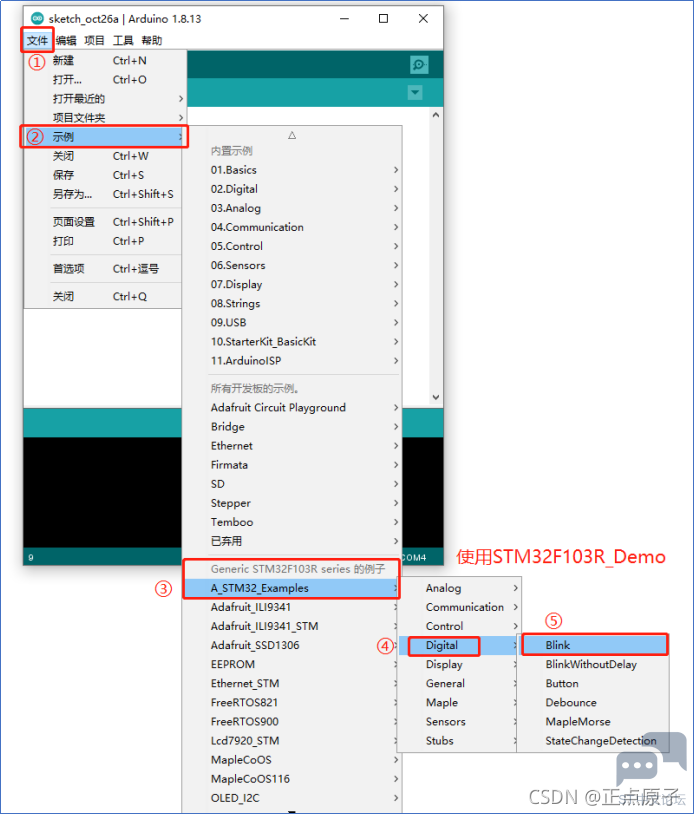Image resolution: width=695 pixels, height=815 pixels.
Task: Open the StateChangeDetection example
Action: [594, 741]
